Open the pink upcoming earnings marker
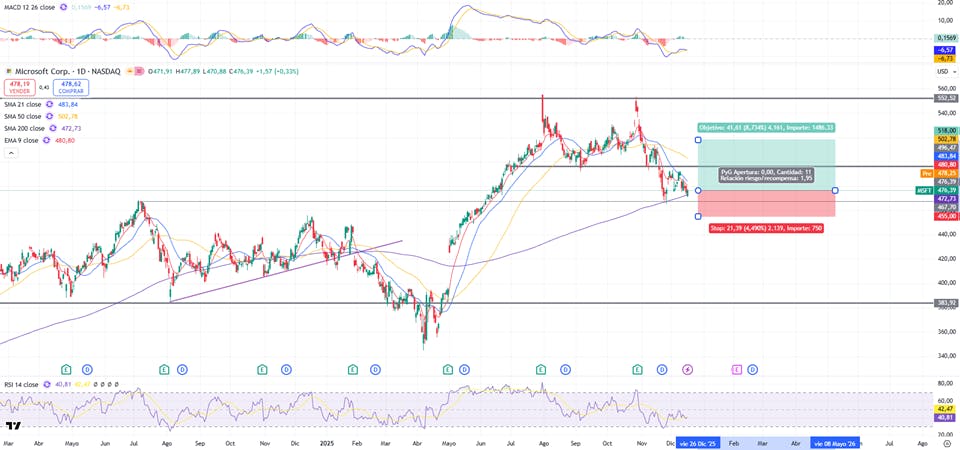 (737, 369)
